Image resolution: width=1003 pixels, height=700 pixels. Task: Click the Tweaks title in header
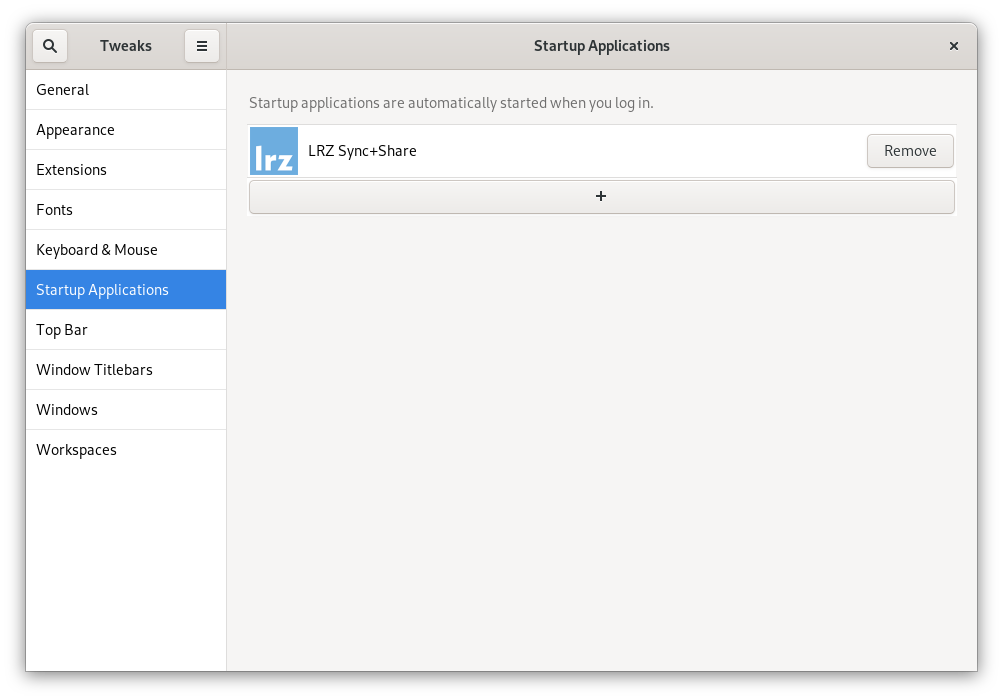tap(126, 46)
